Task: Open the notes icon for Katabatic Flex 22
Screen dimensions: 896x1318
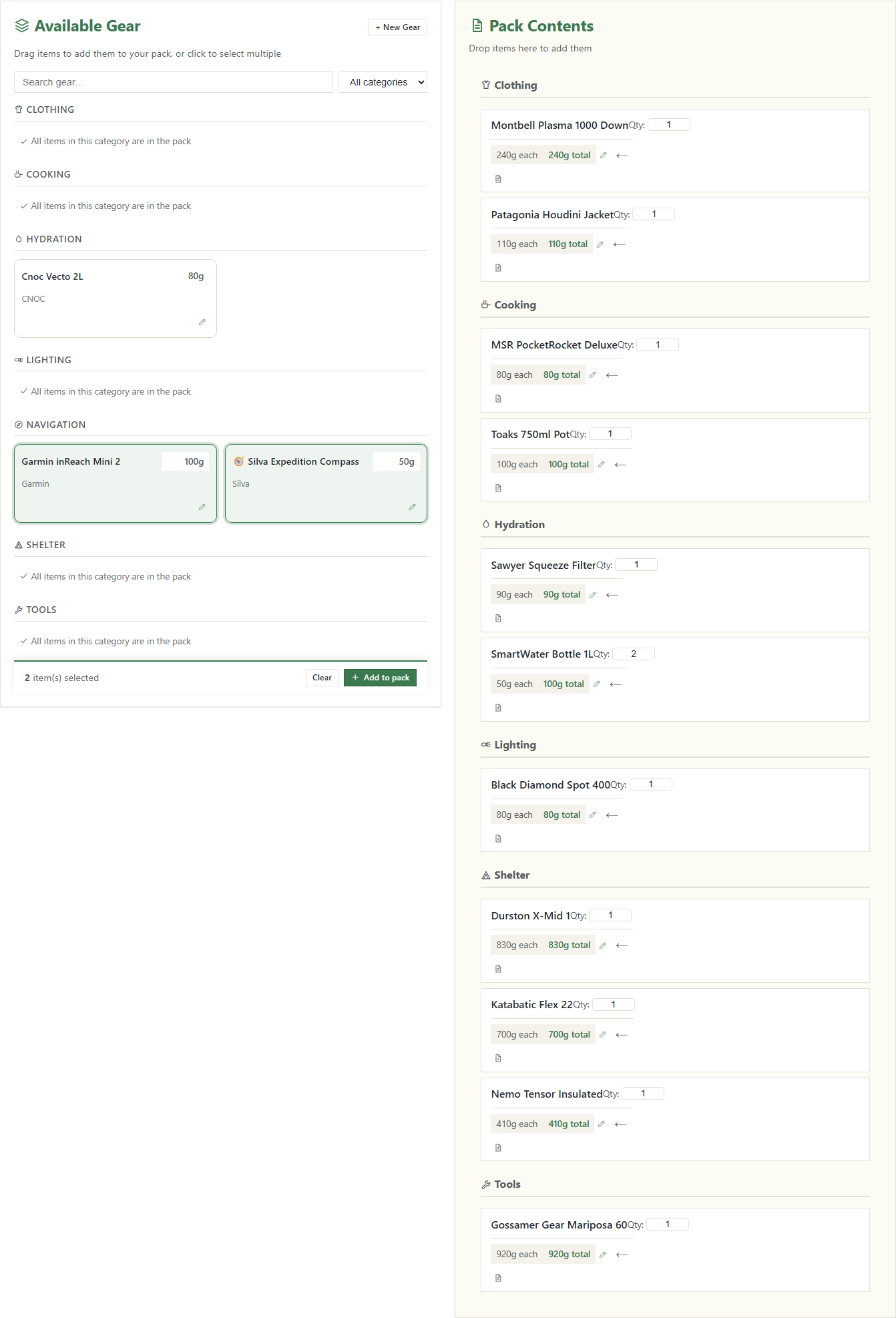Action: (498, 1058)
